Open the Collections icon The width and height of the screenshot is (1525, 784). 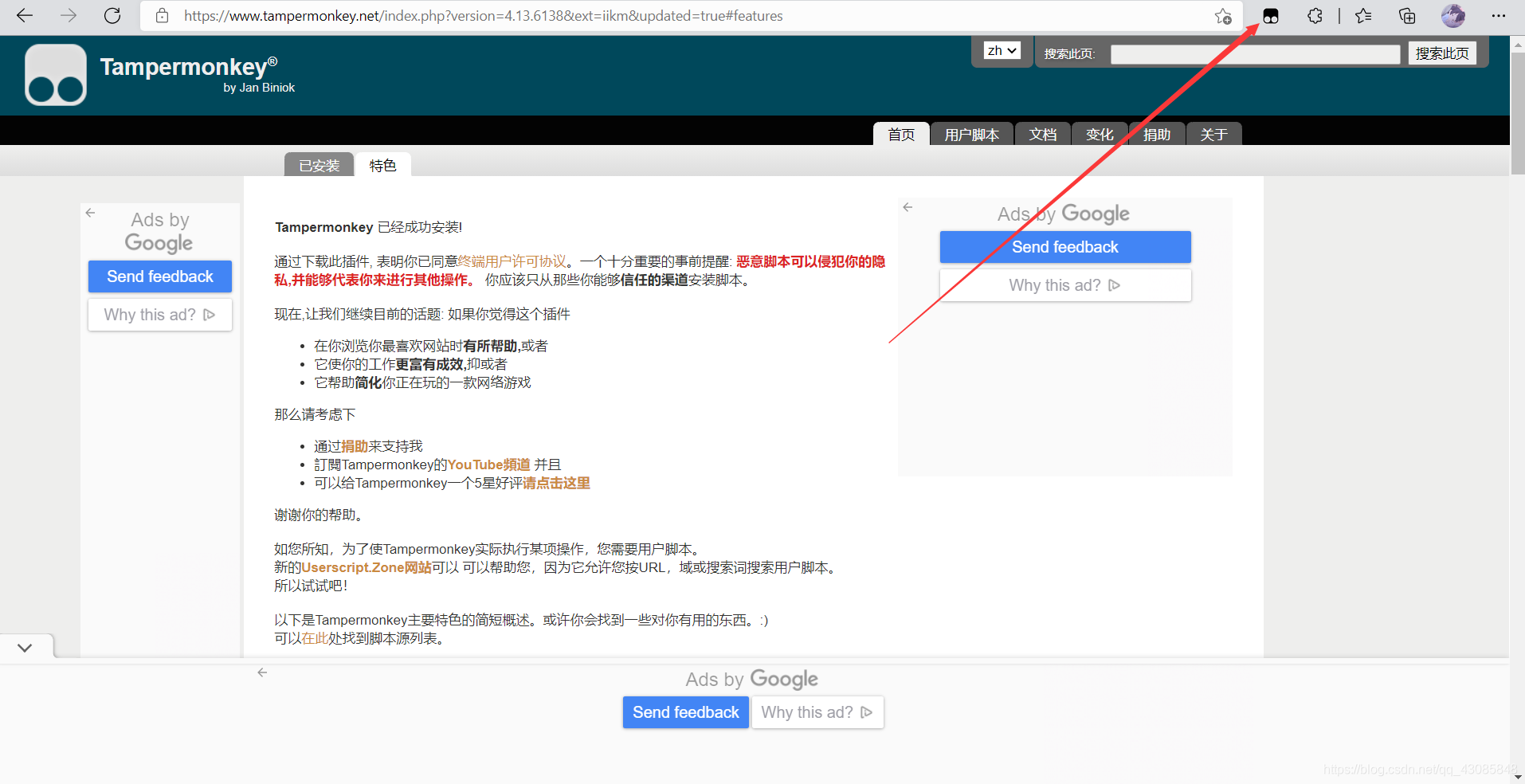1407,16
